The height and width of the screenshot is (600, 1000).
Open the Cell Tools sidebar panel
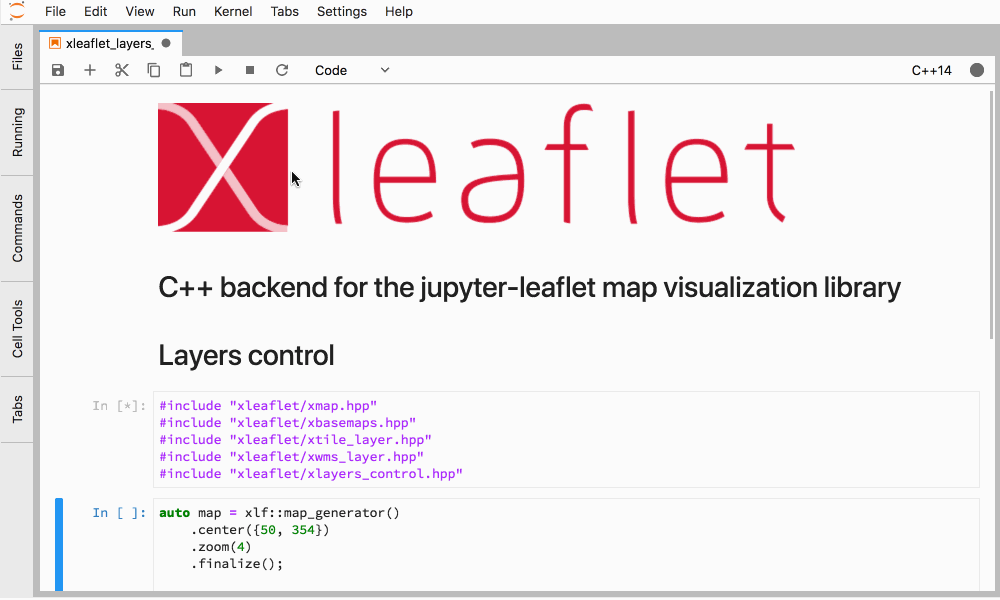click(17, 328)
